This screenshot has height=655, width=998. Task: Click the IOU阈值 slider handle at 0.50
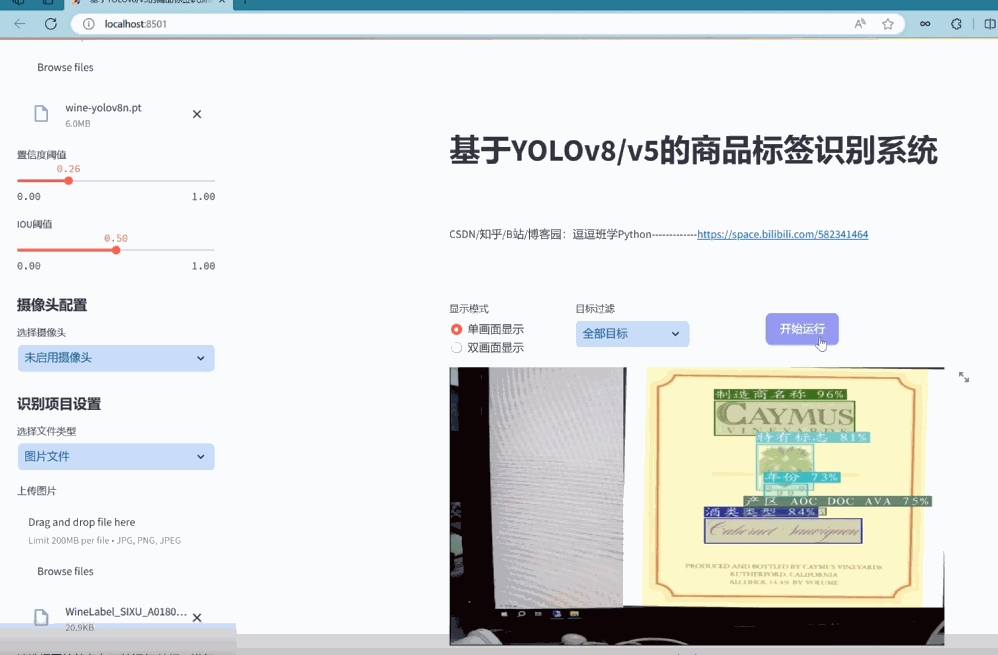(116, 250)
